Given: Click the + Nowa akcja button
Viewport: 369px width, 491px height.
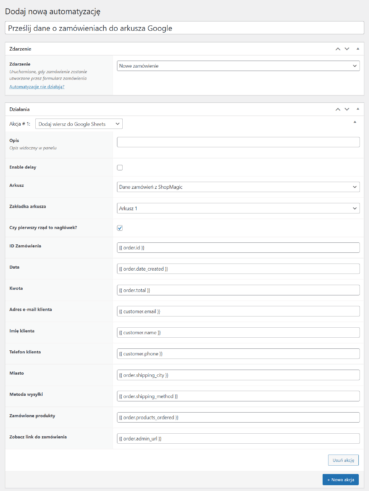Looking at the screenshot, I should (x=341, y=480).
